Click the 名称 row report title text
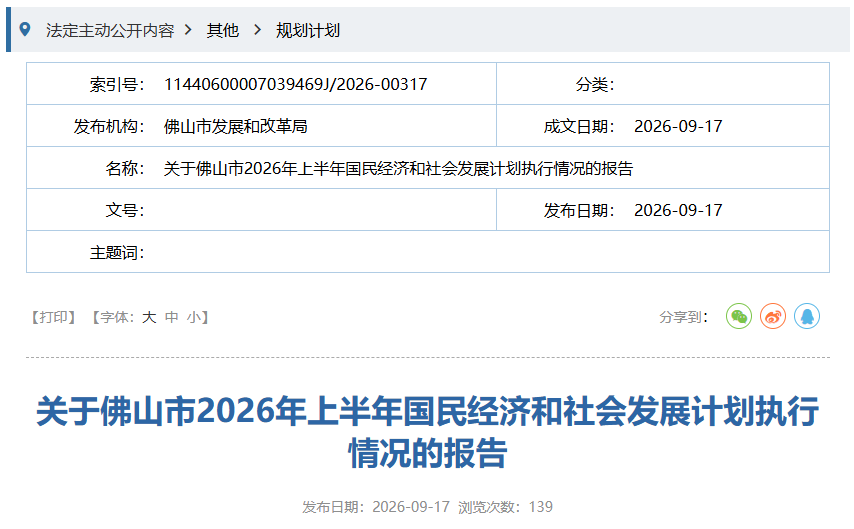Screen dimensions: 854x529 [x=398, y=168]
